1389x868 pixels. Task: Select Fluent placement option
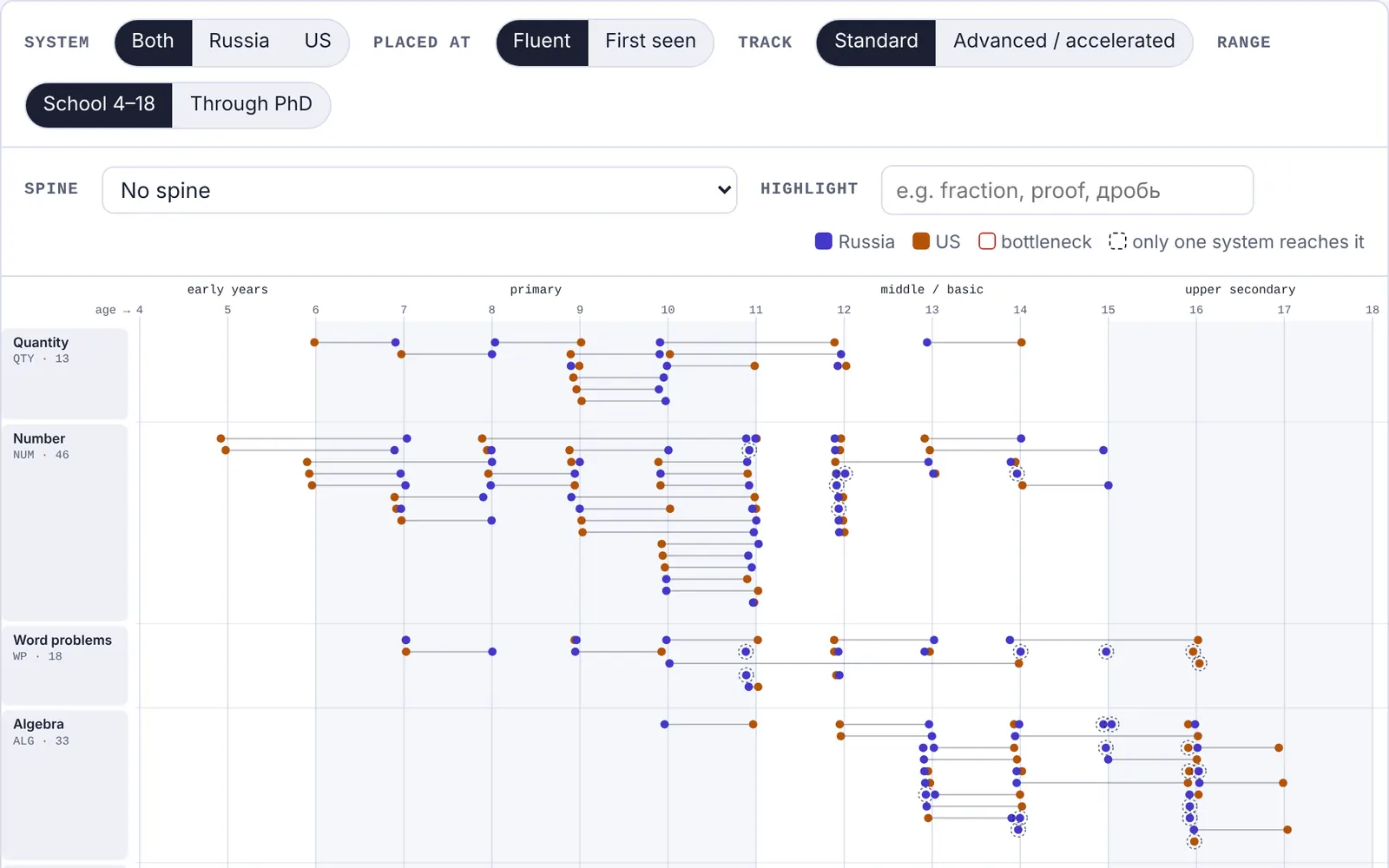pos(542,42)
